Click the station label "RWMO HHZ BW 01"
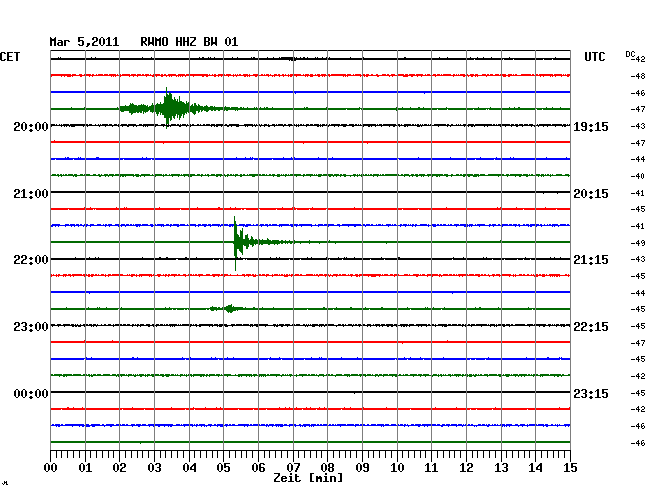 189,42
